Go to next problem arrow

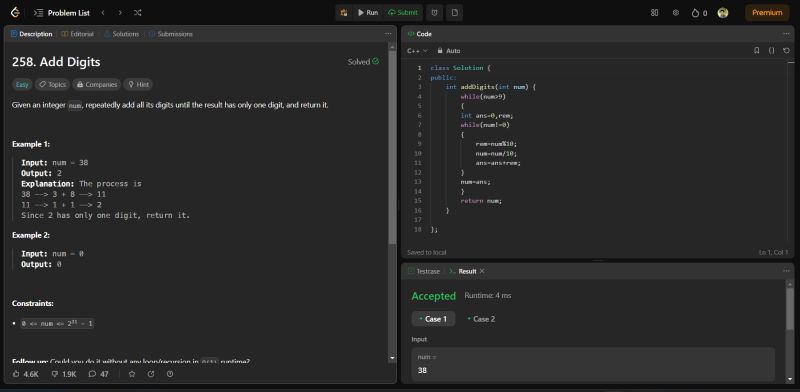[x=120, y=13]
